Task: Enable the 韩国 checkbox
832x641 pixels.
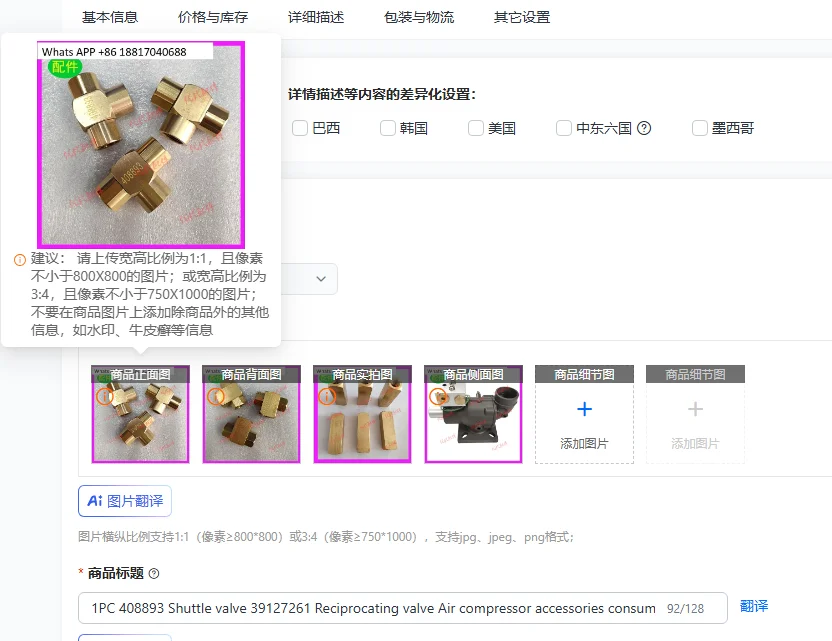Action: point(388,128)
